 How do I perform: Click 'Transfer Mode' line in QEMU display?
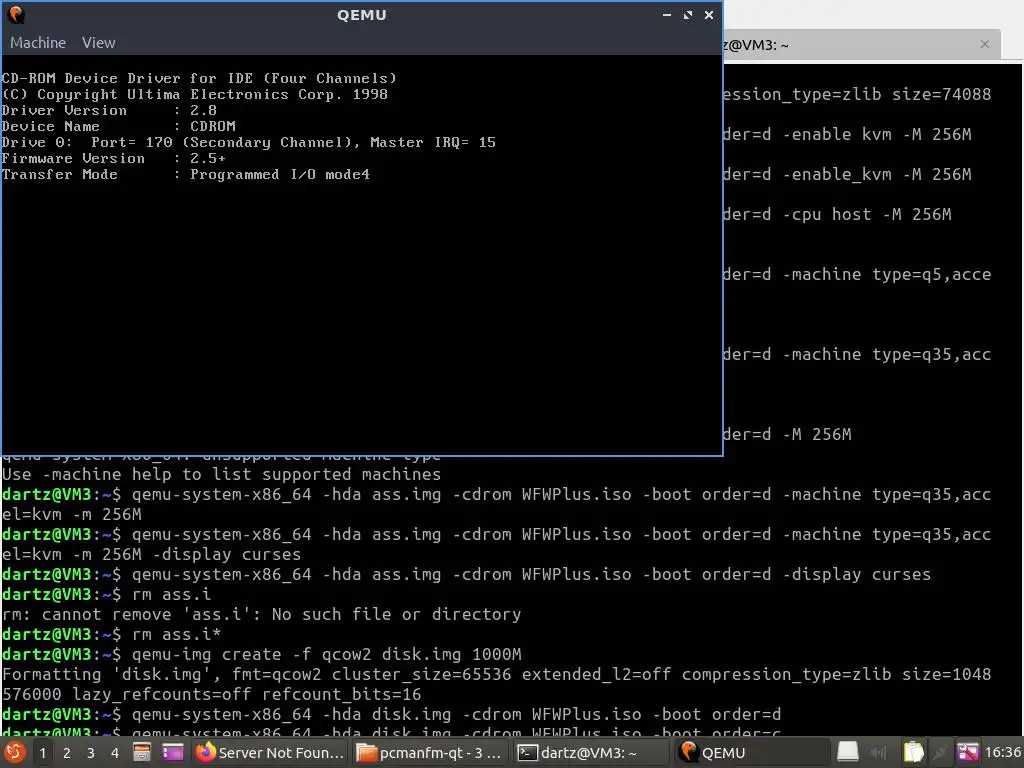(x=185, y=174)
